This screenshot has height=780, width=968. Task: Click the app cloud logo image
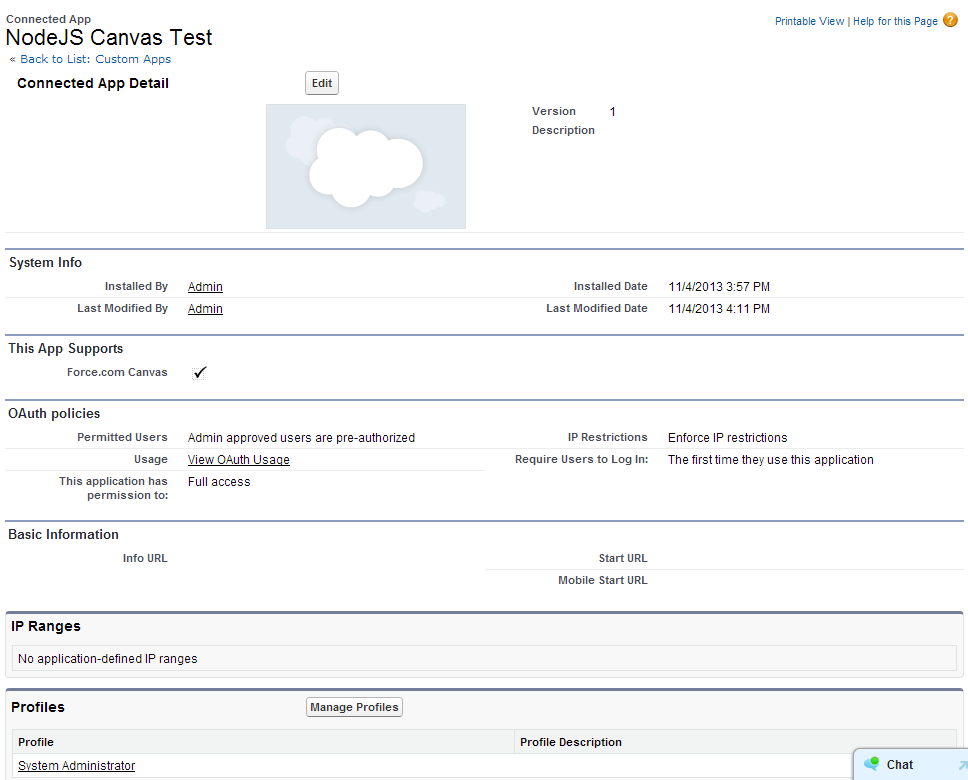click(365, 166)
